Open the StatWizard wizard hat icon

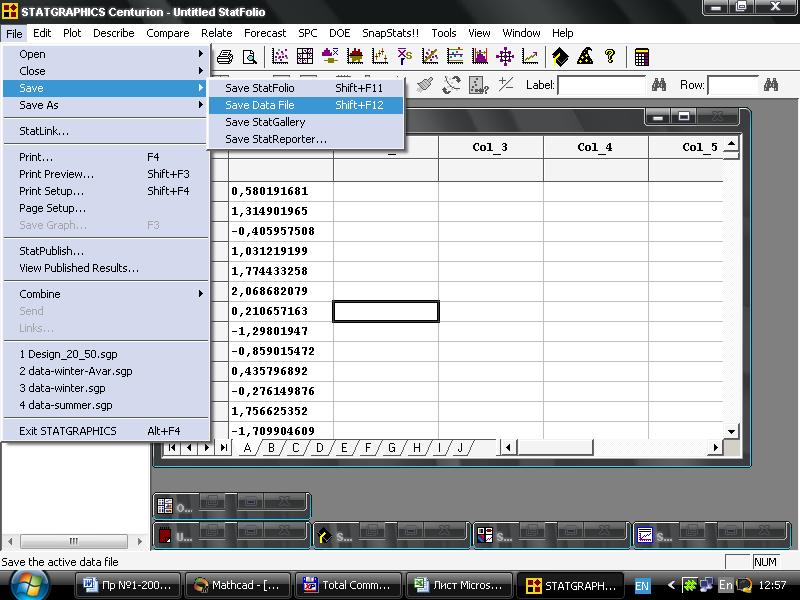click(585, 57)
